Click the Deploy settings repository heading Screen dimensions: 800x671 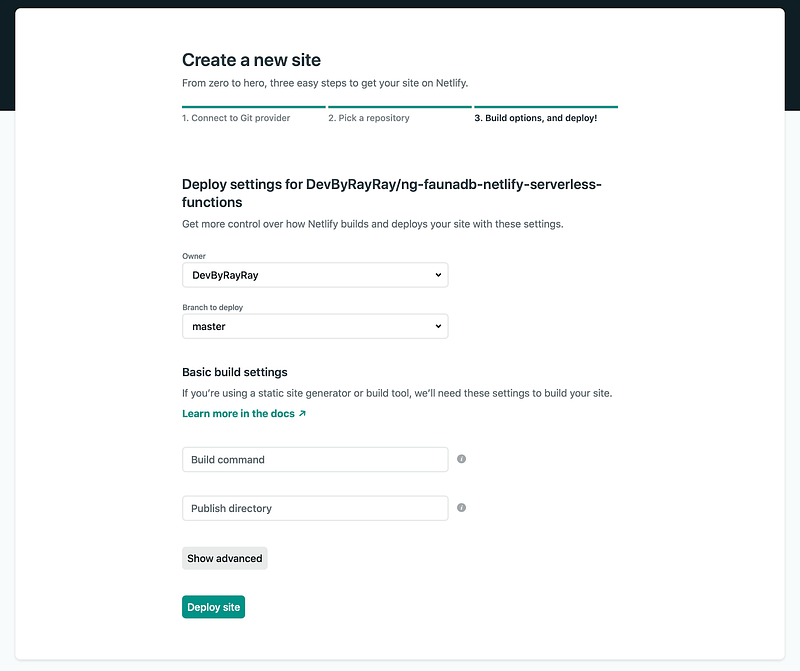click(392, 193)
